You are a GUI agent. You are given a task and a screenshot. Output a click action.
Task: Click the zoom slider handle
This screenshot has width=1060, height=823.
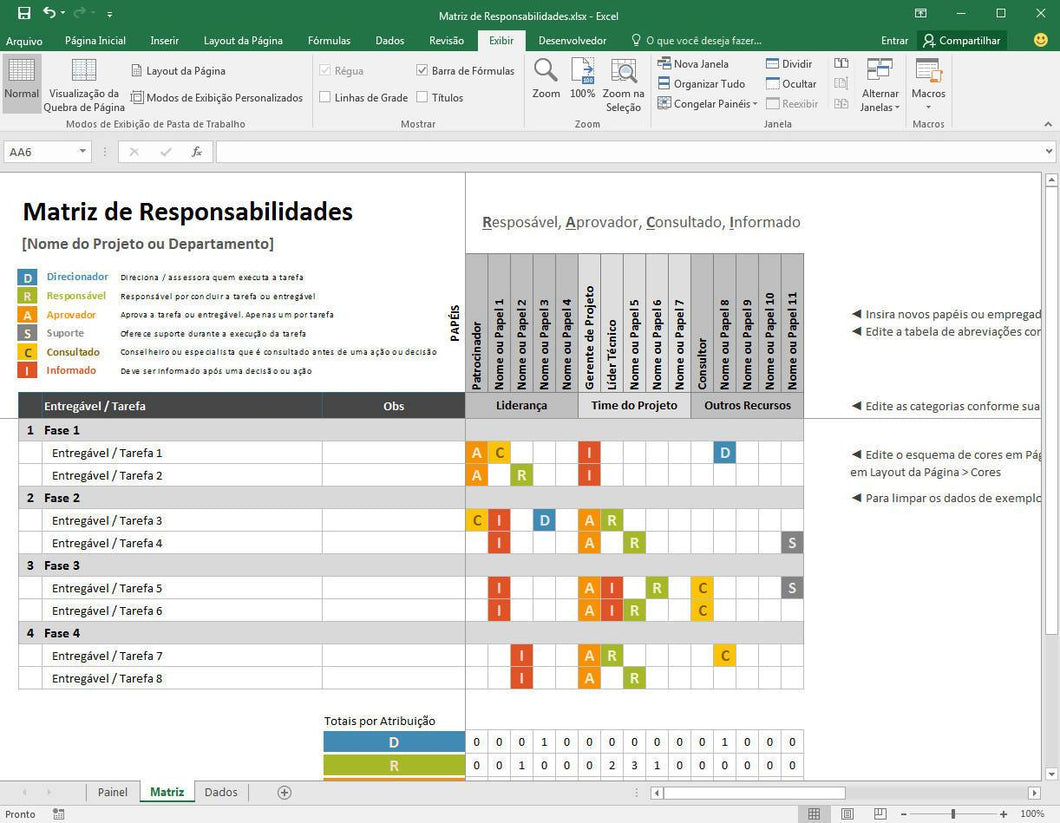click(953, 814)
